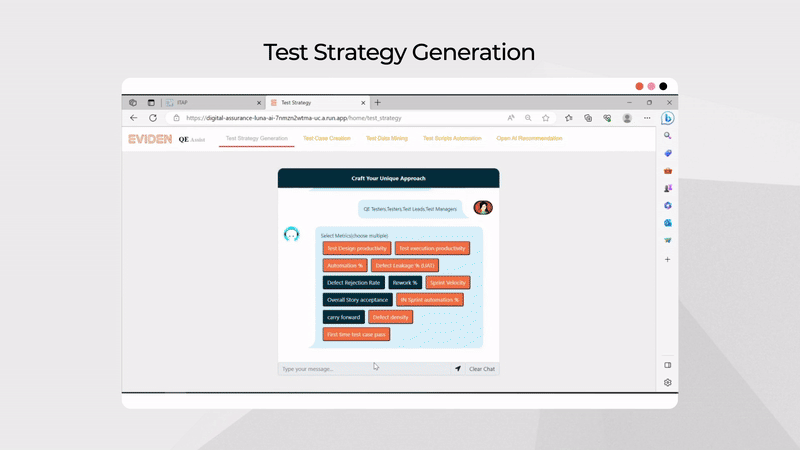Screen dimensions: 800x450
Task: Click the EVIDEN logo
Action: pyautogui.click(x=150, y=139)
